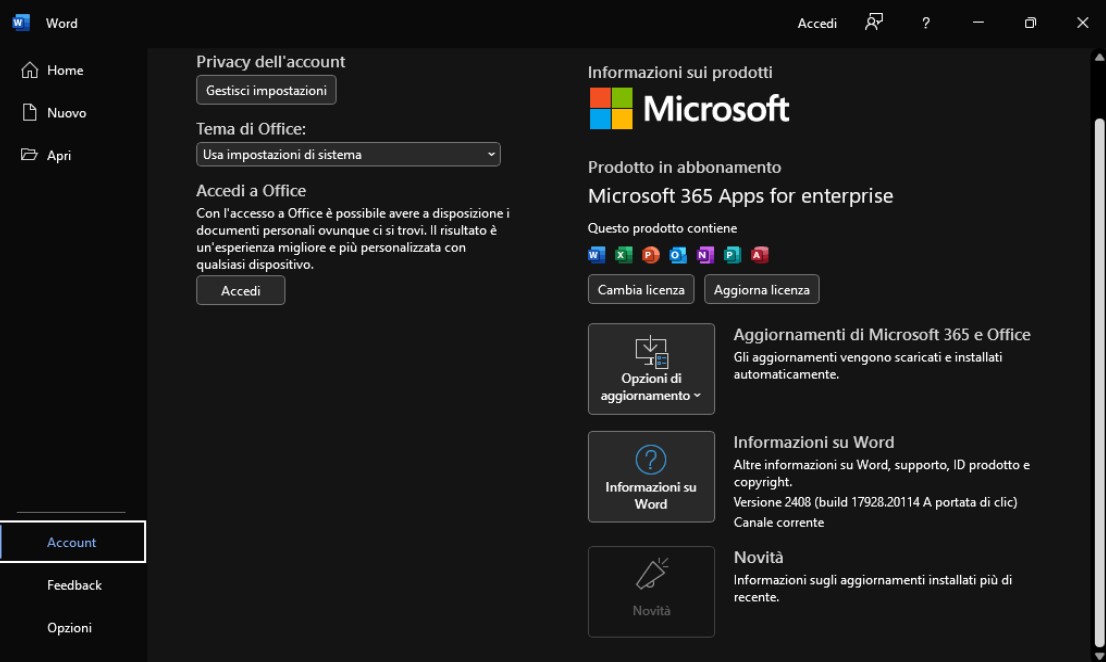Click the Word product icon

click(x=596, y=255)
